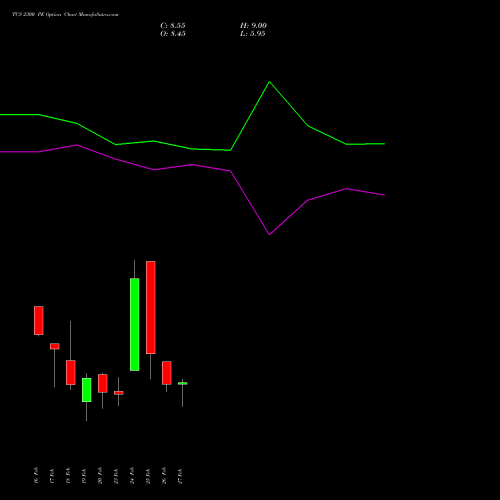Select the small red candlestick for 17 Feb
Screen dimensions: 500x500
pyautogui.click(x=55, y=346)
